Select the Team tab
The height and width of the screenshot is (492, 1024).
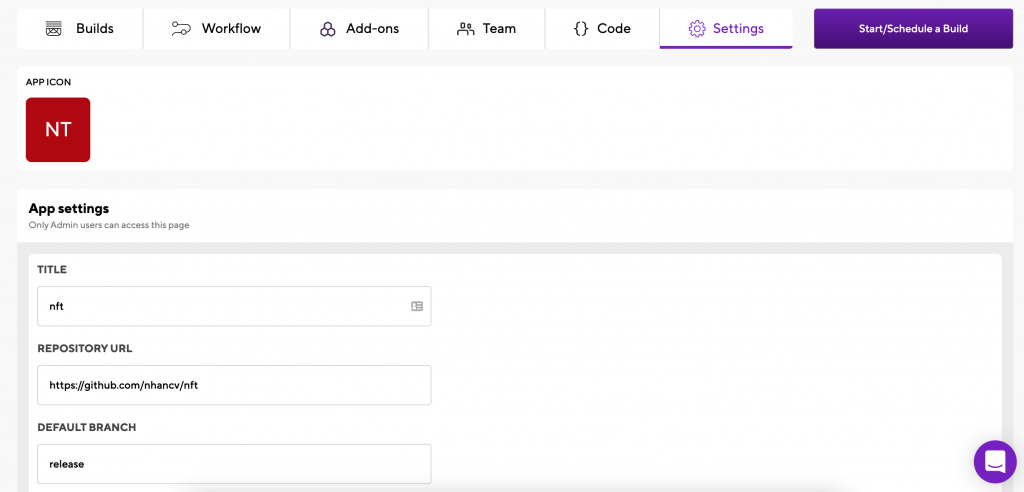tap(487, 29)
